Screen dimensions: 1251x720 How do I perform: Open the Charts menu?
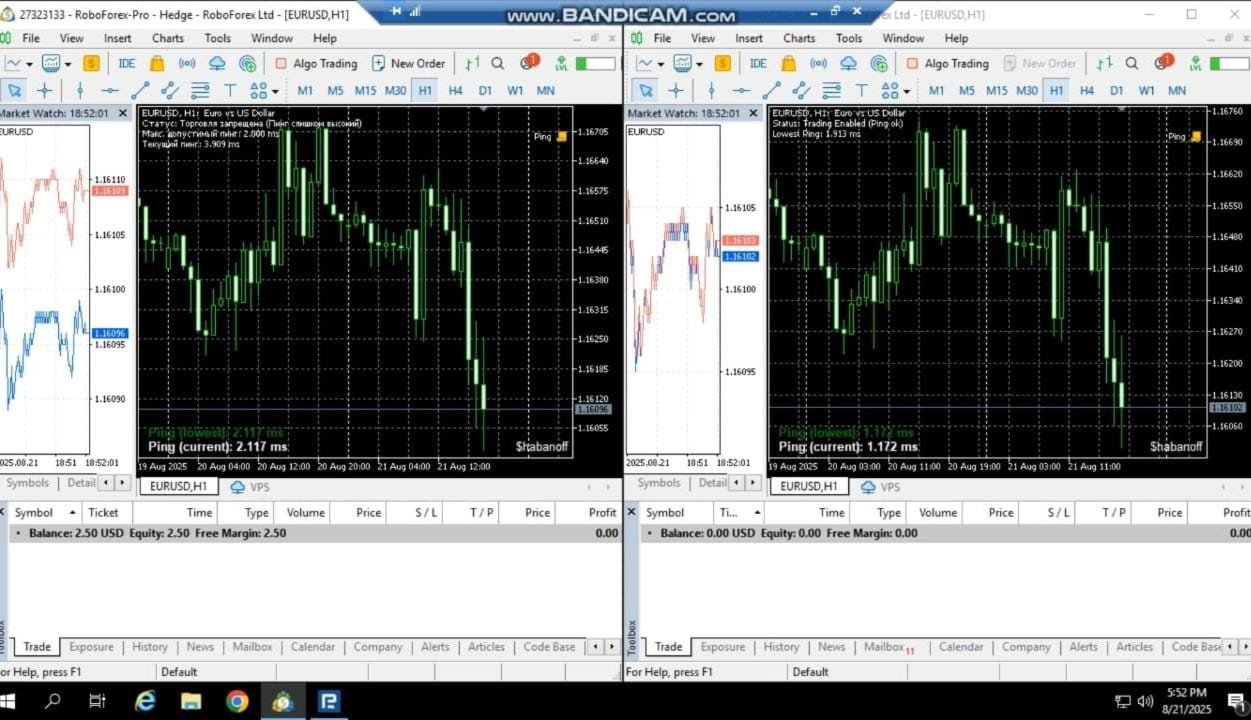click(x=167, y=38)
